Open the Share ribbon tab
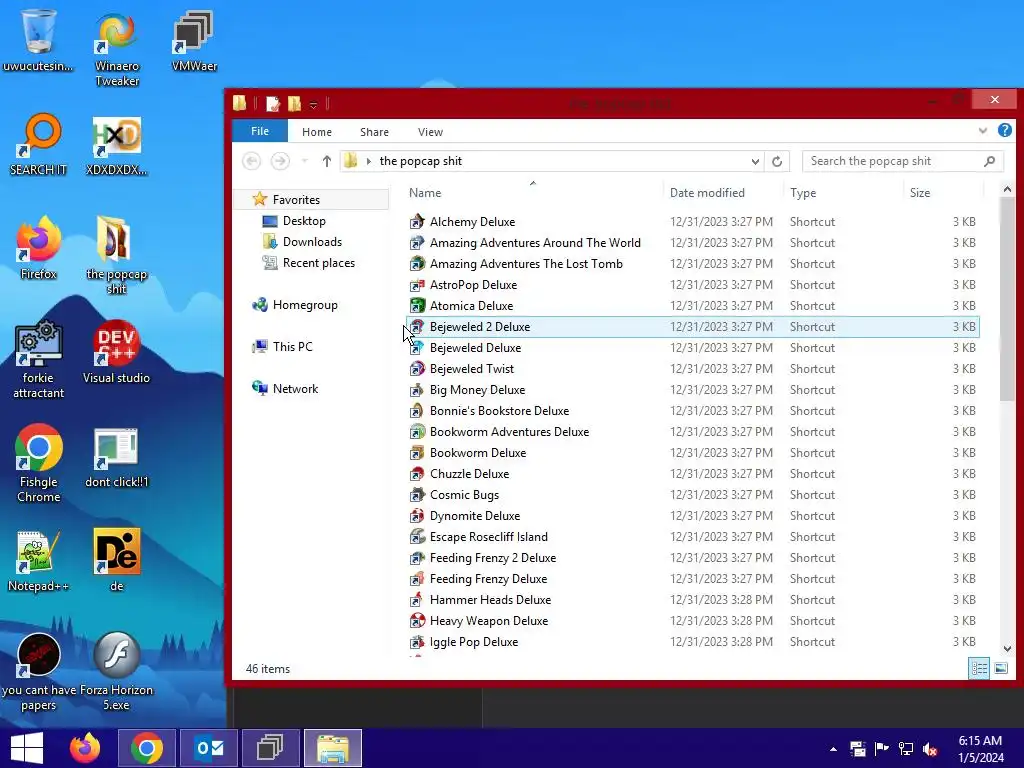Screen dimensions: 1024x768 (x=374, y=132)
